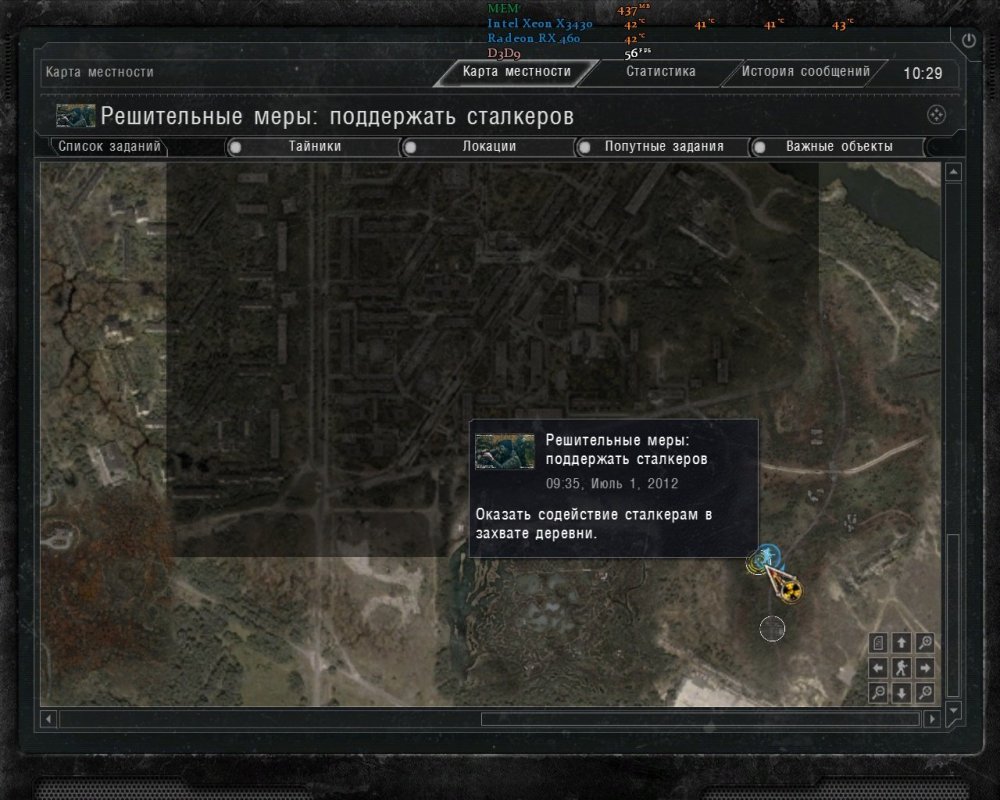Image resolution: width=1000 pixels, height=800 pixels.
Task: Click the D3D9 FPS overlay readout
Action: click(569, 54)
